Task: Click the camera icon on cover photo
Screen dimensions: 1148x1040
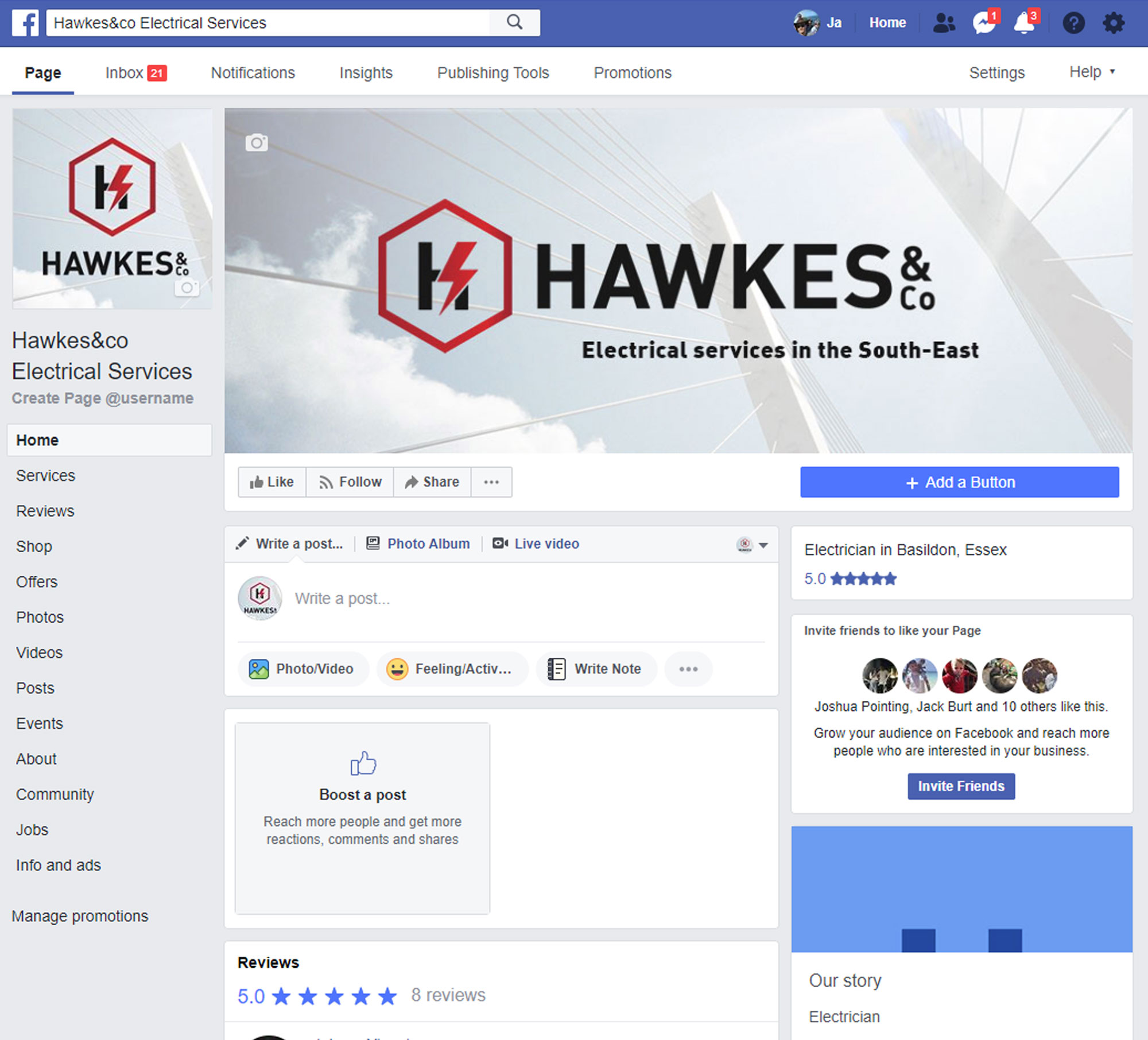Action: [257, 142]
